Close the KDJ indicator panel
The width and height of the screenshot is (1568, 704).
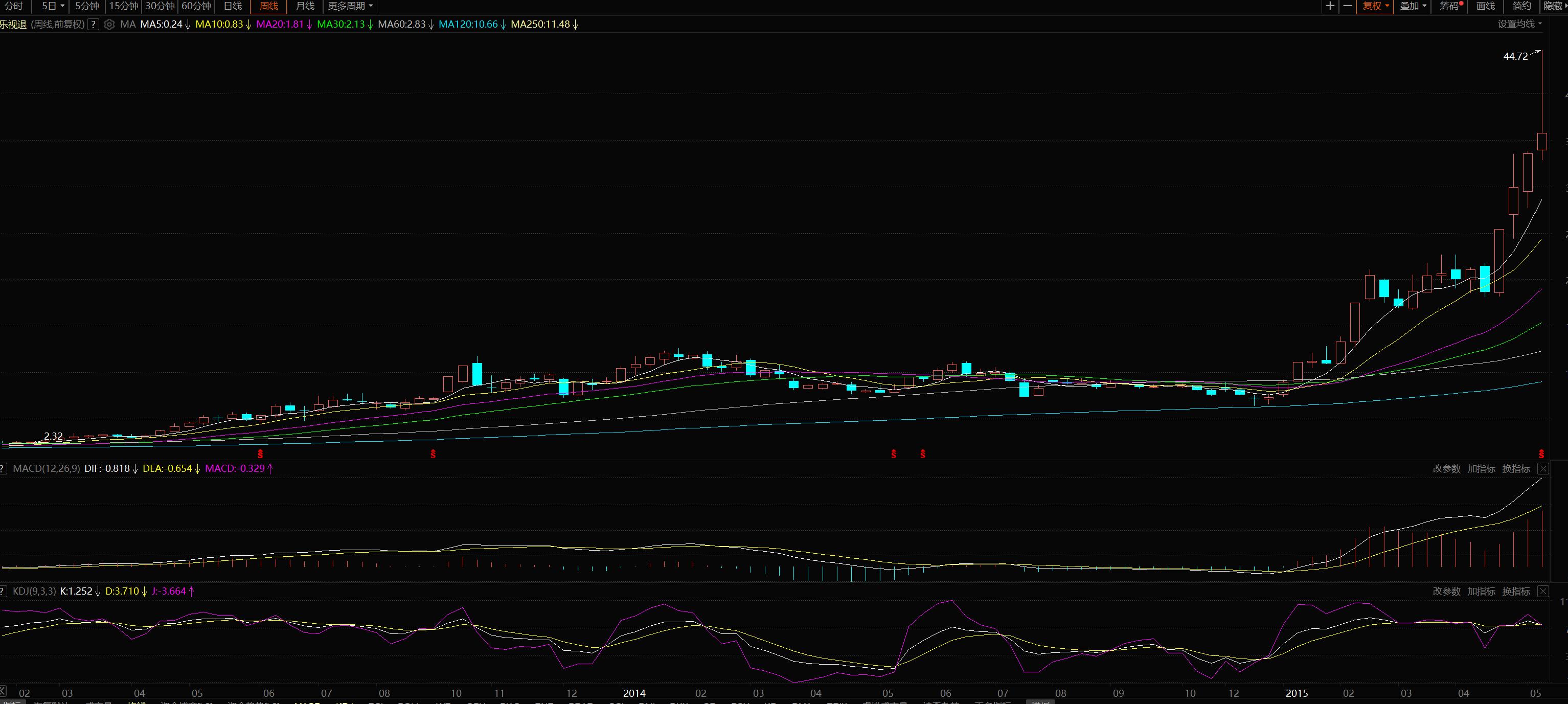click(x=1543, y=592)
